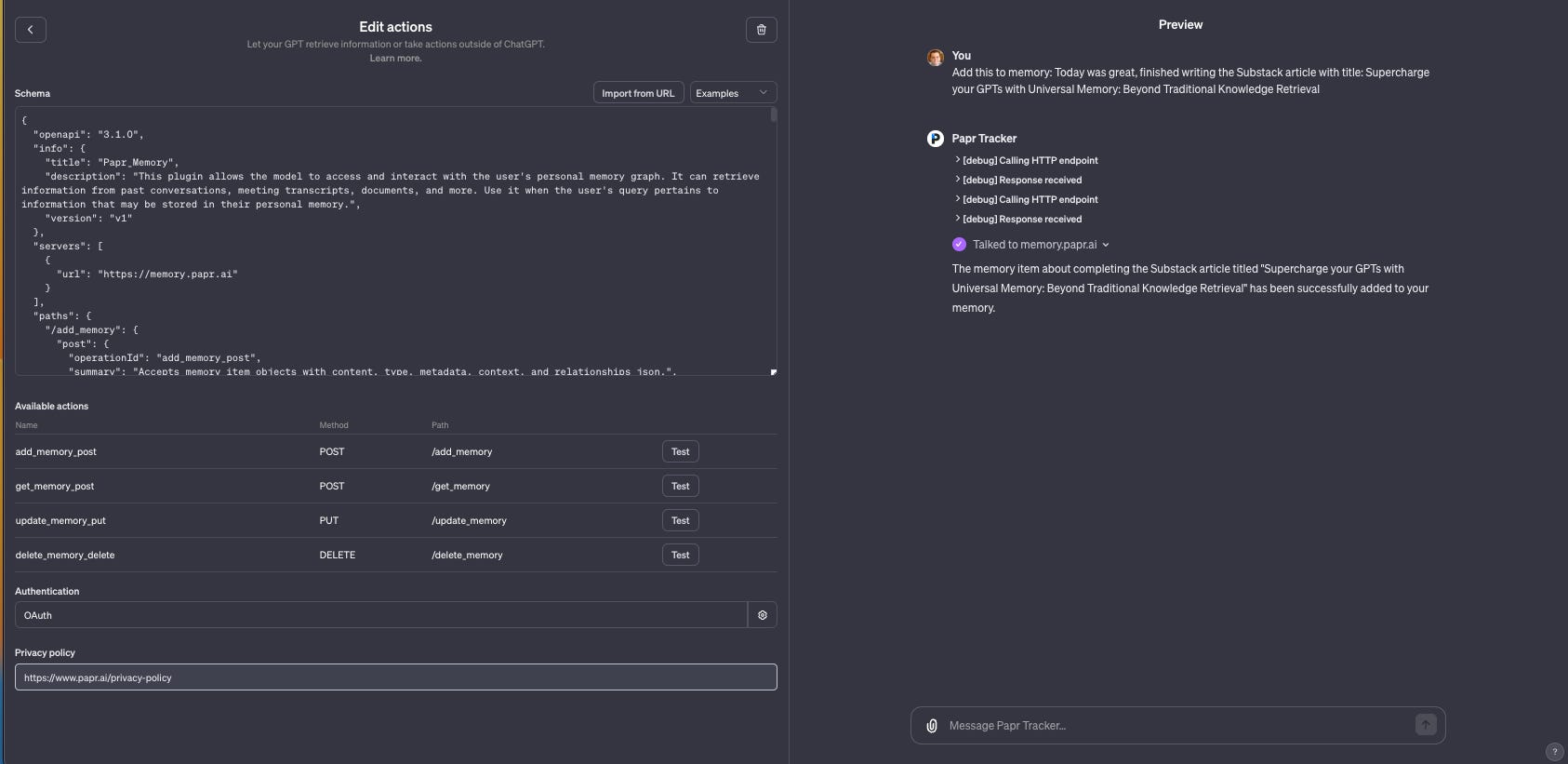The height and width of the screenshot is (764, 1568).
Task: Click the DELETE method cell
Action: pyautogui.click(x=338, y=555)
